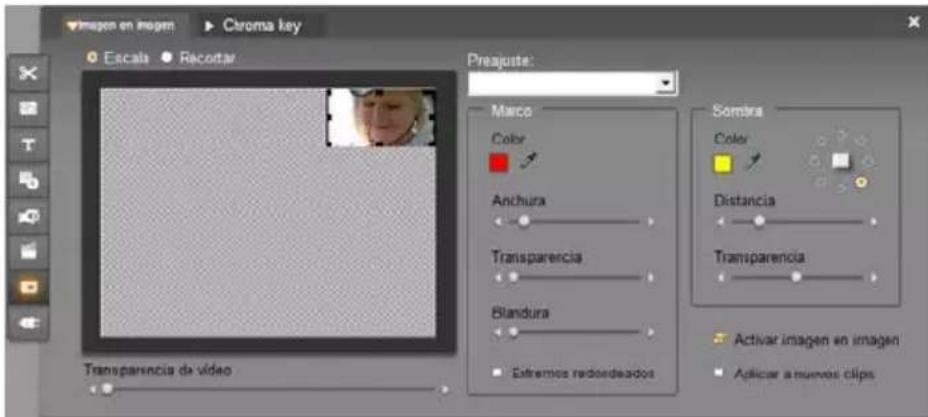Increase Blandura with right arrow
This screenshot has width=928, height=417.
click(x=650, y=332)
